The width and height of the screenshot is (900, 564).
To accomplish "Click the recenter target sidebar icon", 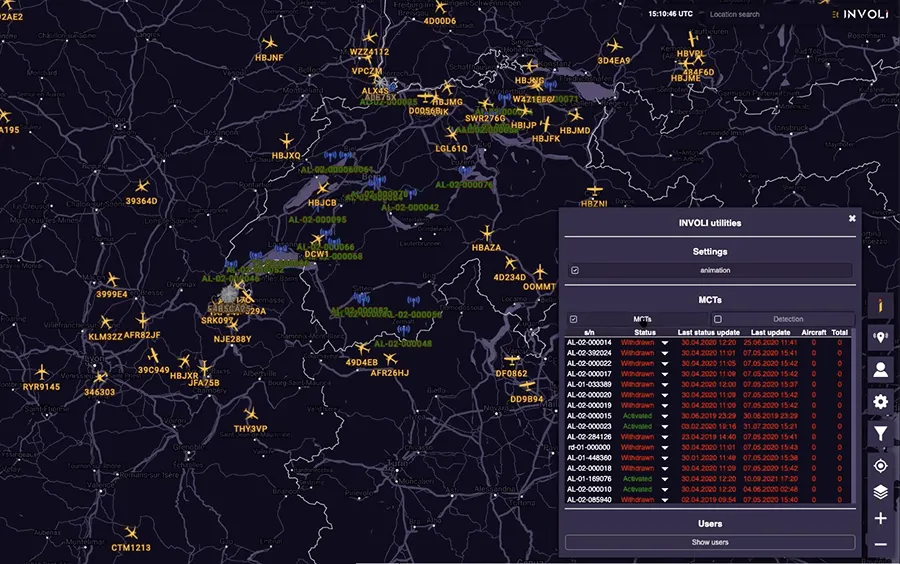I will pyautogui.click(x=880, y=466).
